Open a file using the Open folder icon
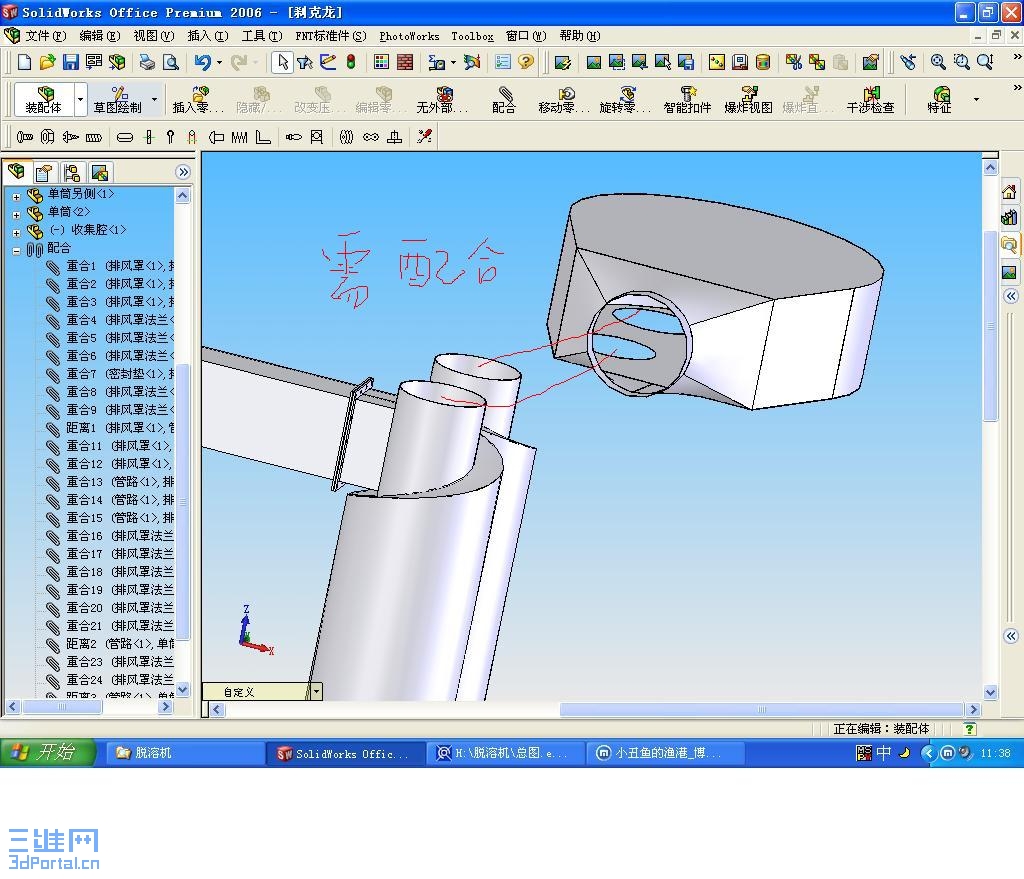The width and height of the screenshot is (1024, 879). [x=47, y=62]
